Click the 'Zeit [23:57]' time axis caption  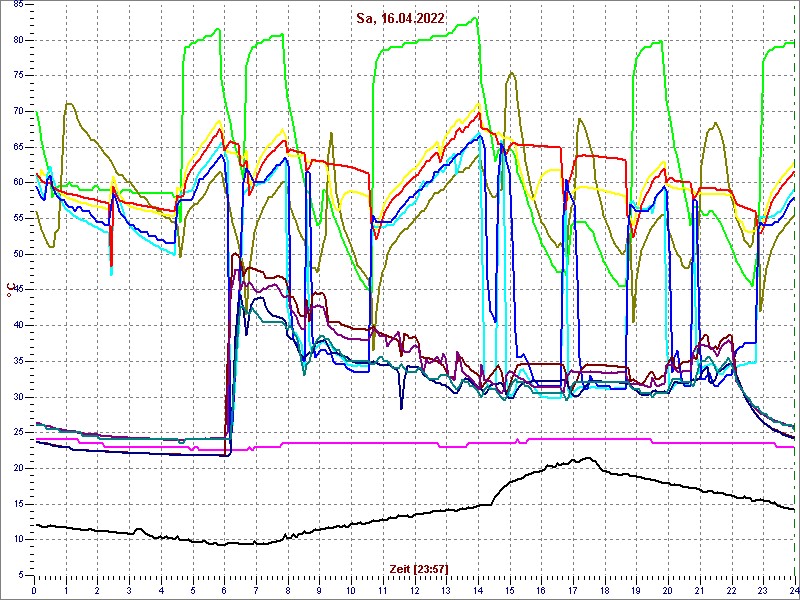(418, 568)
